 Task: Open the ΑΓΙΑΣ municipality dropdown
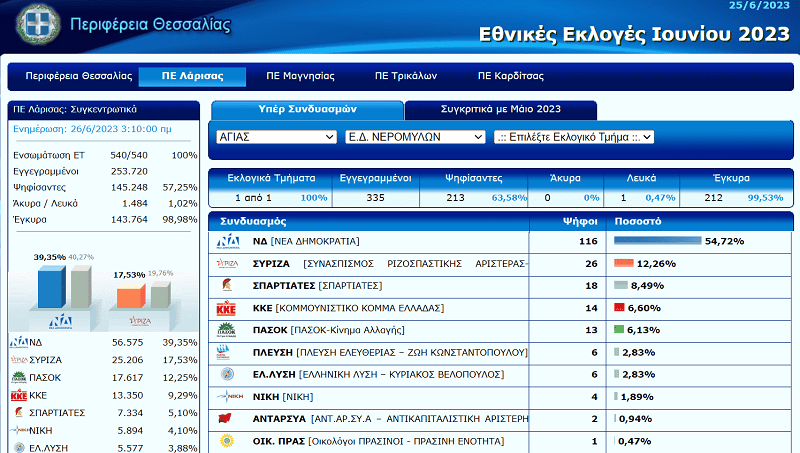277,137
